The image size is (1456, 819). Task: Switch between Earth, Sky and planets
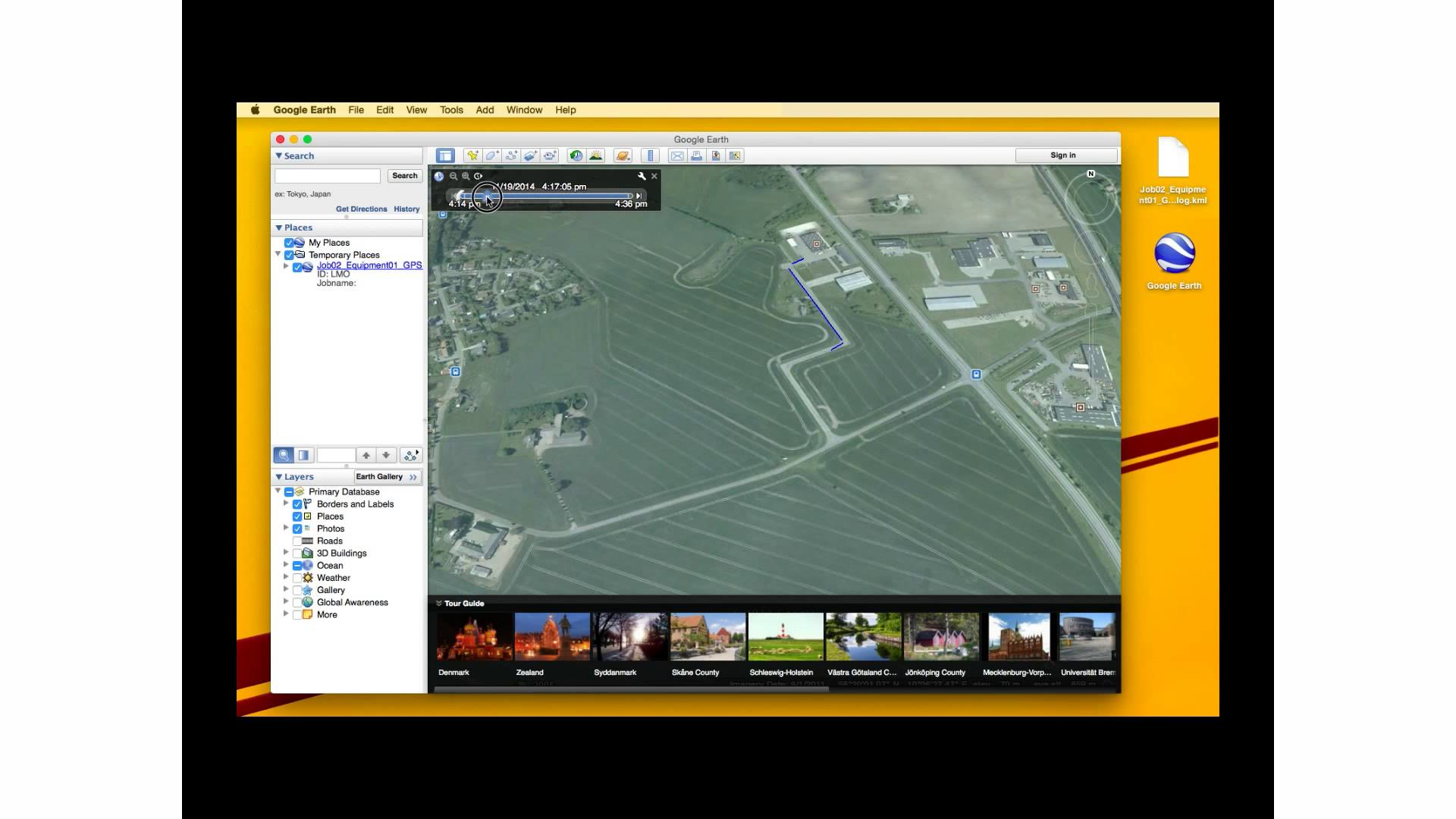(622, 155)
